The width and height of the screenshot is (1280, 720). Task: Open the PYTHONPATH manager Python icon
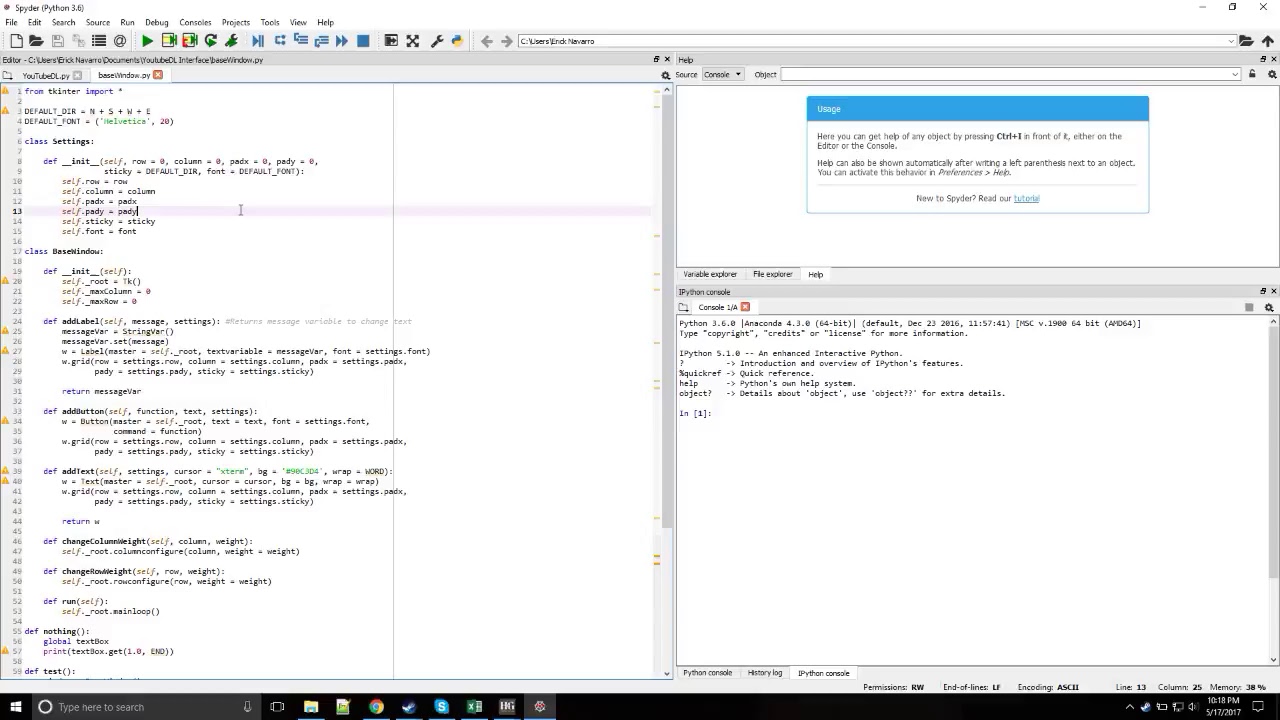coord(457,41)
